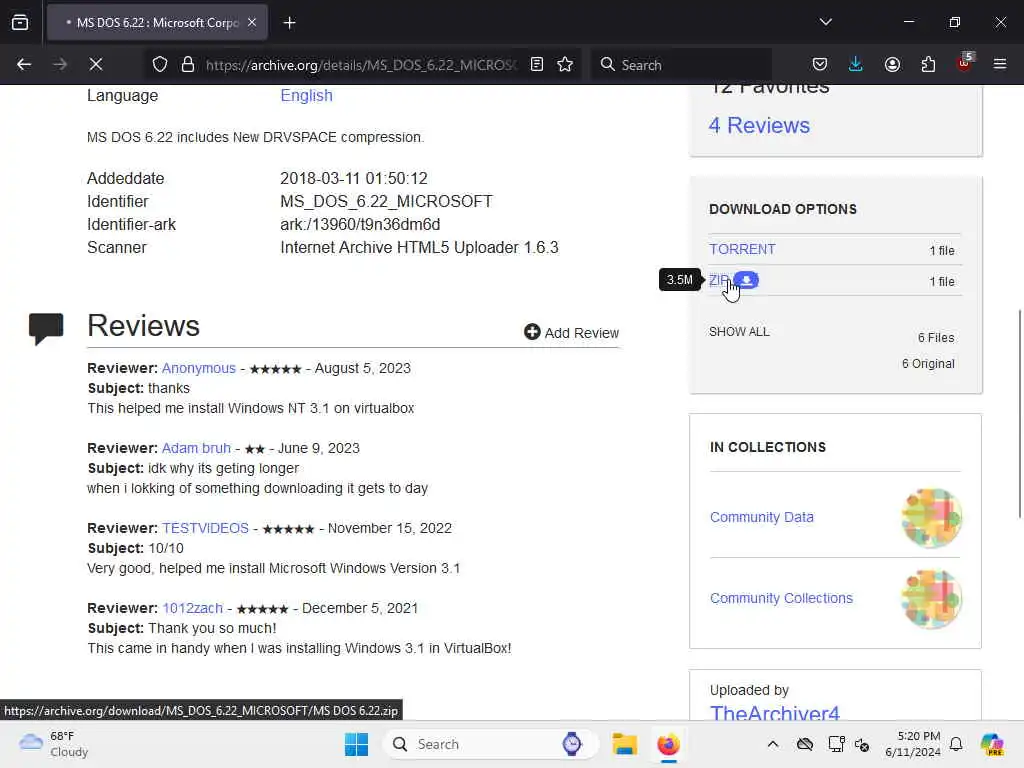Open the OneDrive cloud tray icon
The width and height of the screenshot is (1024, 768).
(805, 744)
